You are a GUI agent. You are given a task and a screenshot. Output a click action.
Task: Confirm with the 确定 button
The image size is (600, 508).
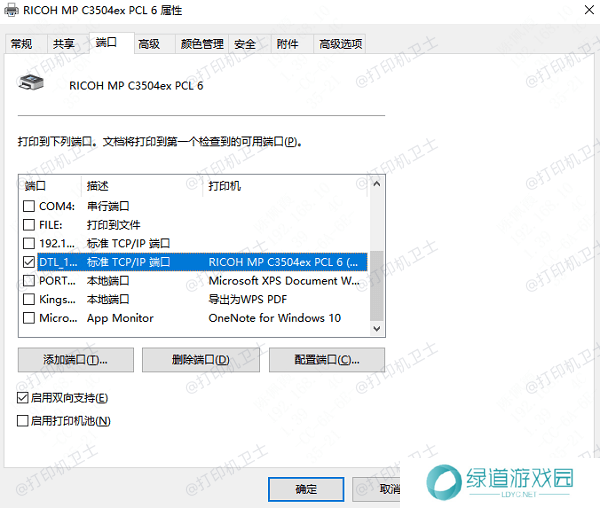[x=306, y=489]
